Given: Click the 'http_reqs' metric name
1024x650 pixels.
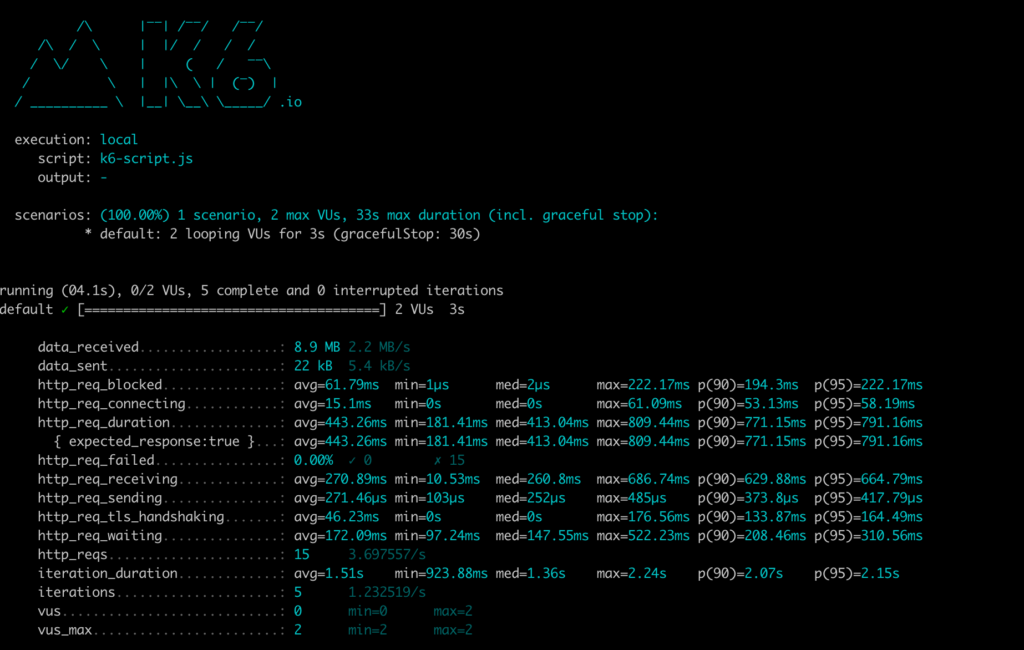Looking at the screenshot, I should 72,555.
